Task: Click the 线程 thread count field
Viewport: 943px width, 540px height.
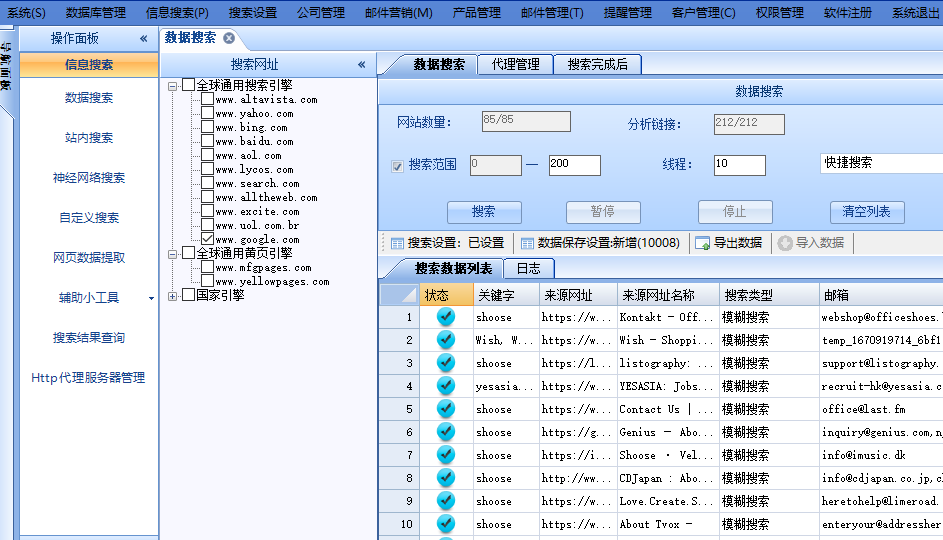Action: click(739, 165)
